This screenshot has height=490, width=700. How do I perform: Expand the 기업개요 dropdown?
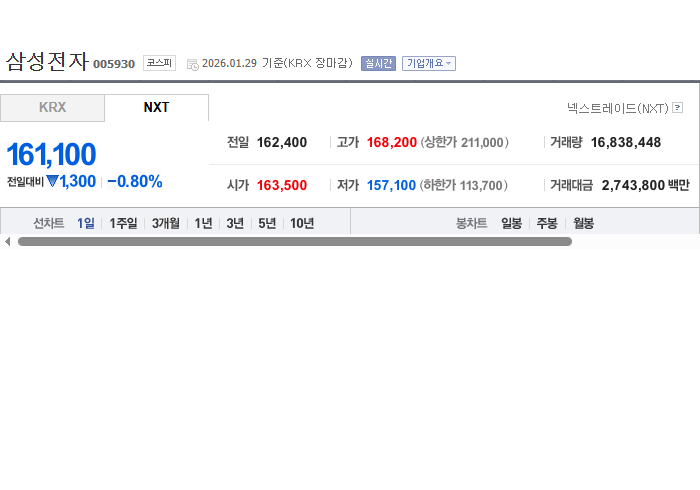[429, 63]
